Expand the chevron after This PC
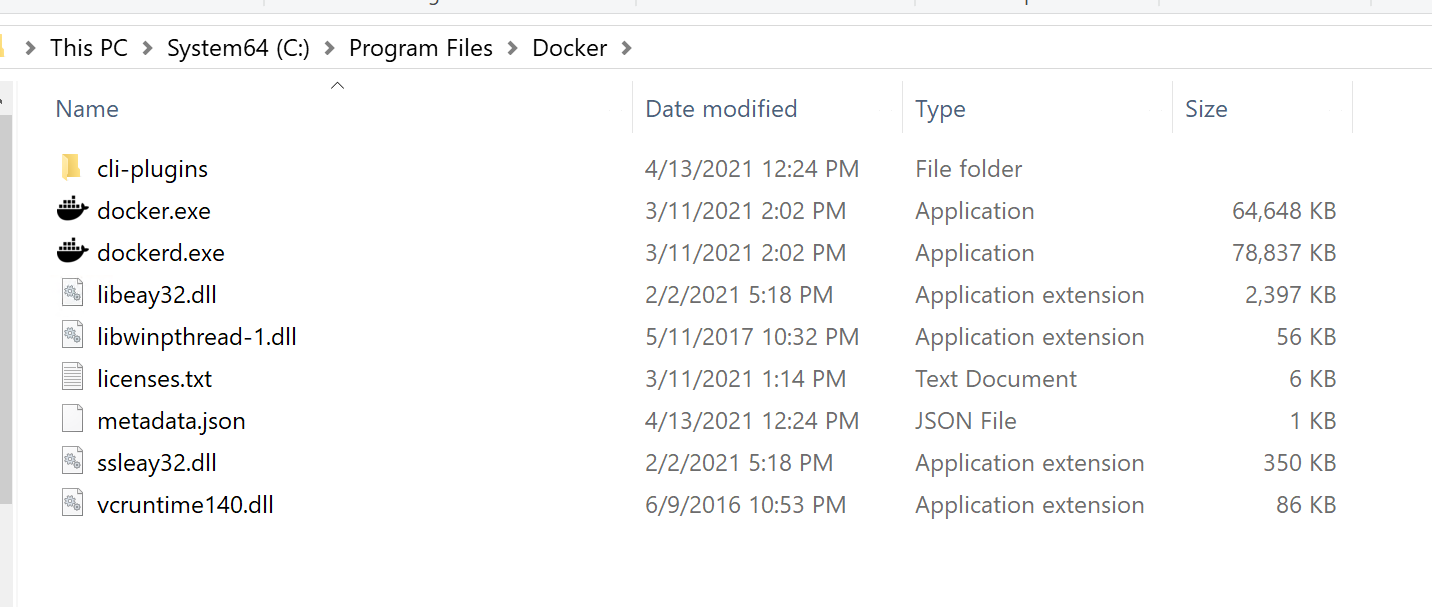This screenshot has height=607, width=1432. tap(150, 47)
